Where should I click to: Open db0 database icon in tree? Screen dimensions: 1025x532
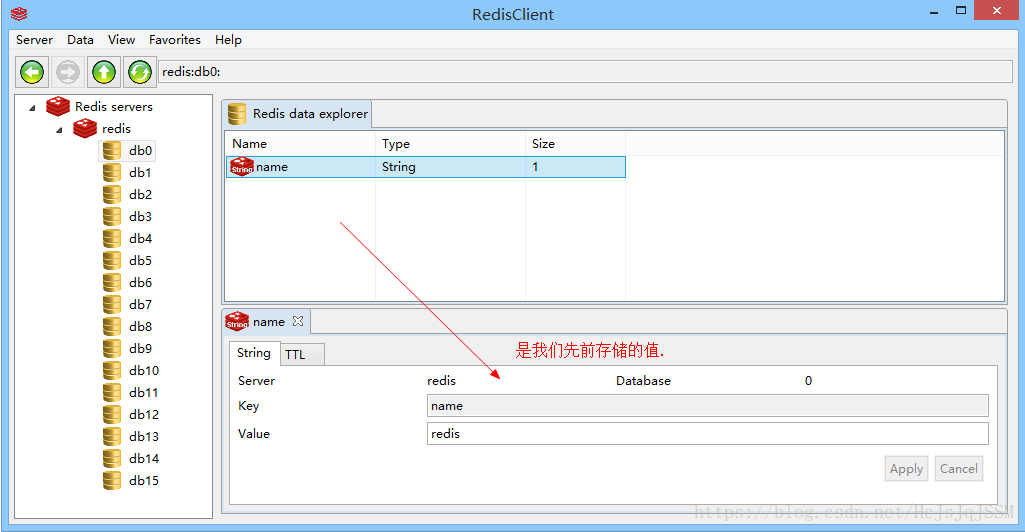tap(112, 150)
